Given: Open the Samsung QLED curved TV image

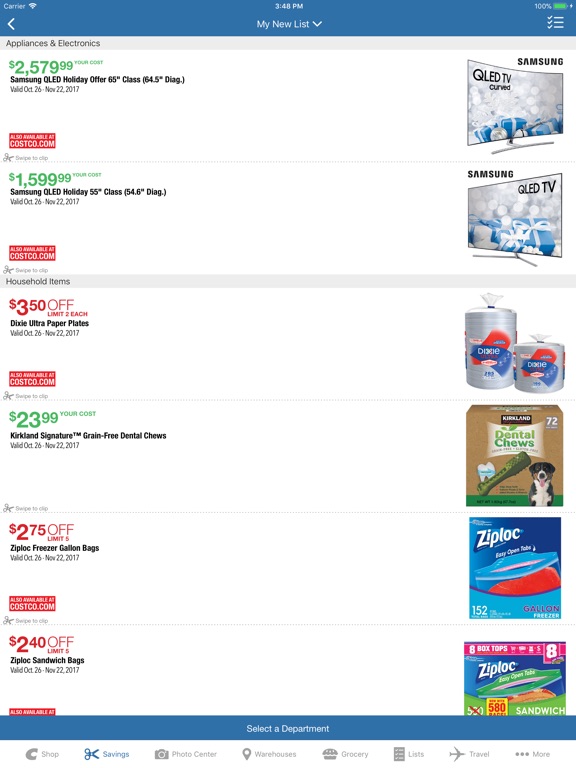Looking at the screenshot, I should pyautogui.click(x=515, y=105).
